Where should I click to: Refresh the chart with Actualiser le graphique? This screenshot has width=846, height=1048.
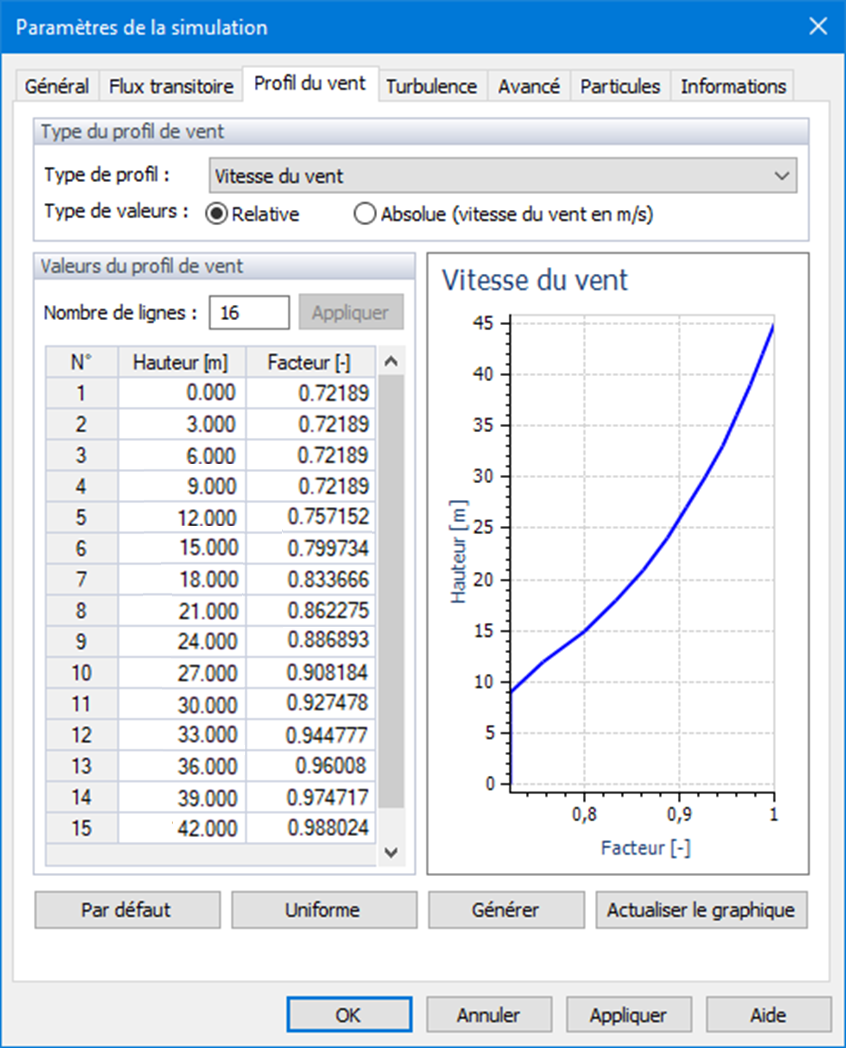(702, 910)
